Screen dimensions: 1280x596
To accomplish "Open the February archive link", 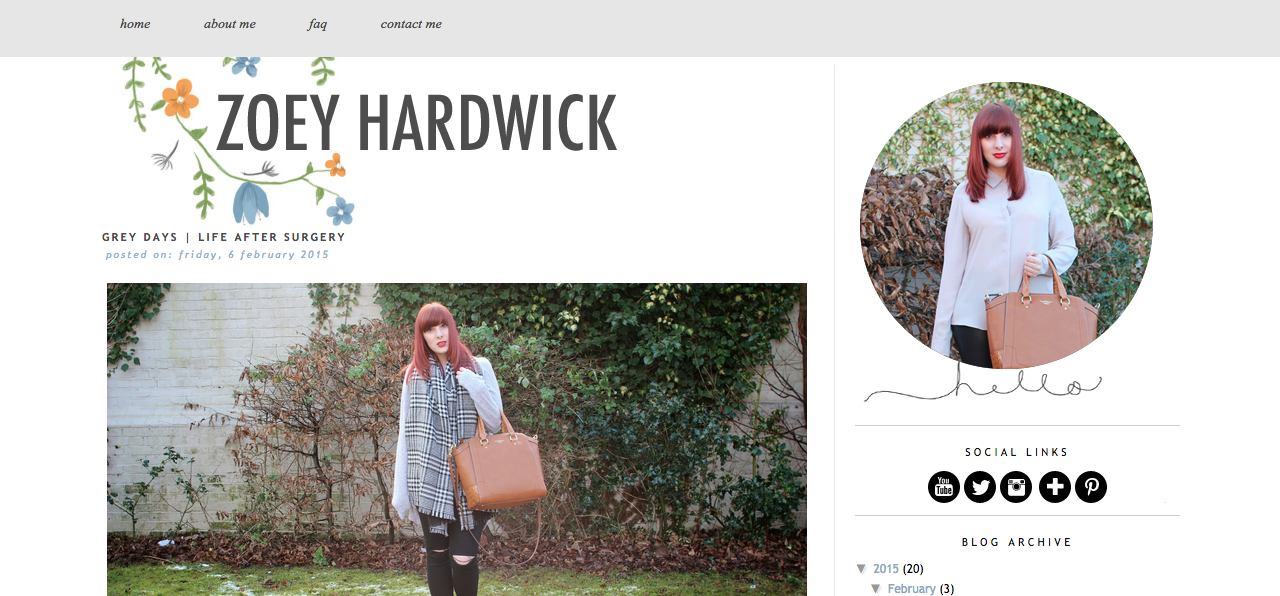I will click(x=912, y=589).
